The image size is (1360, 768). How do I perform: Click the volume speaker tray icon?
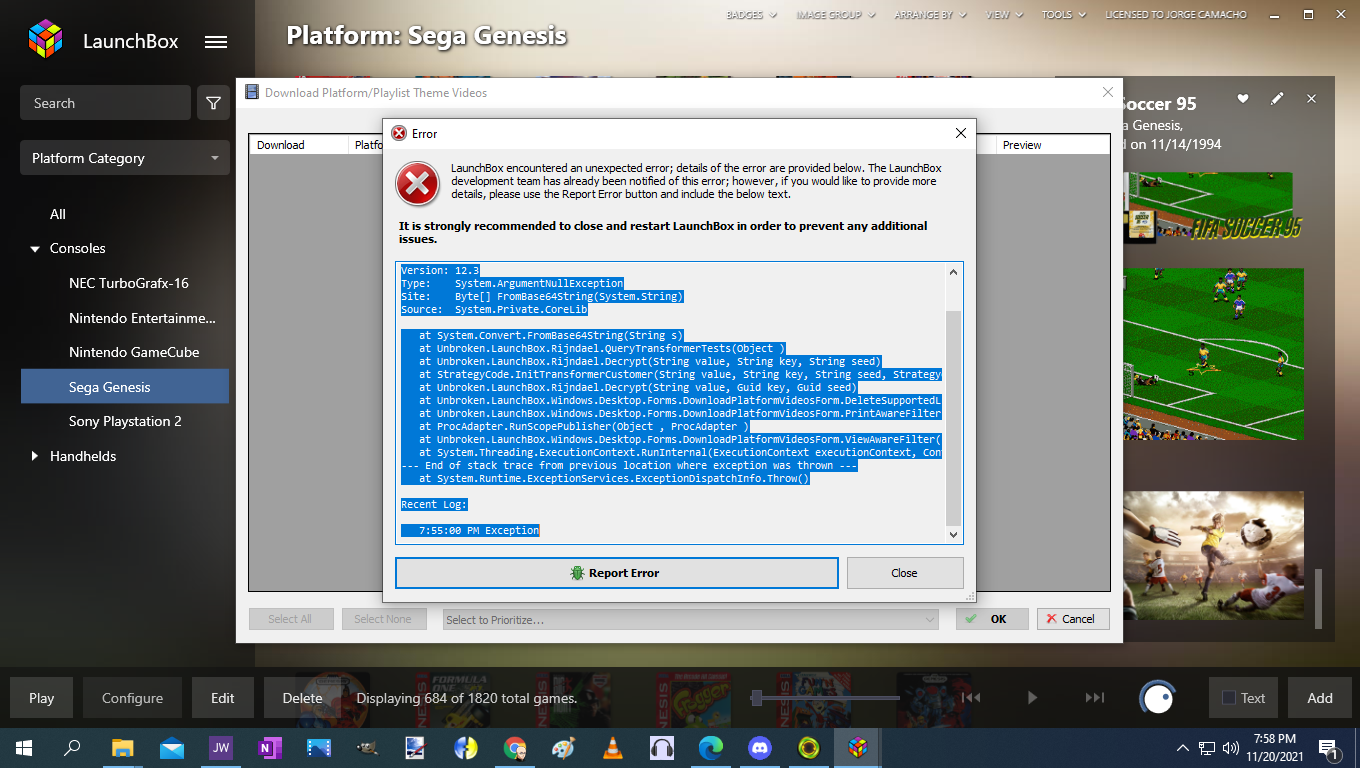tap(1231, 748)
